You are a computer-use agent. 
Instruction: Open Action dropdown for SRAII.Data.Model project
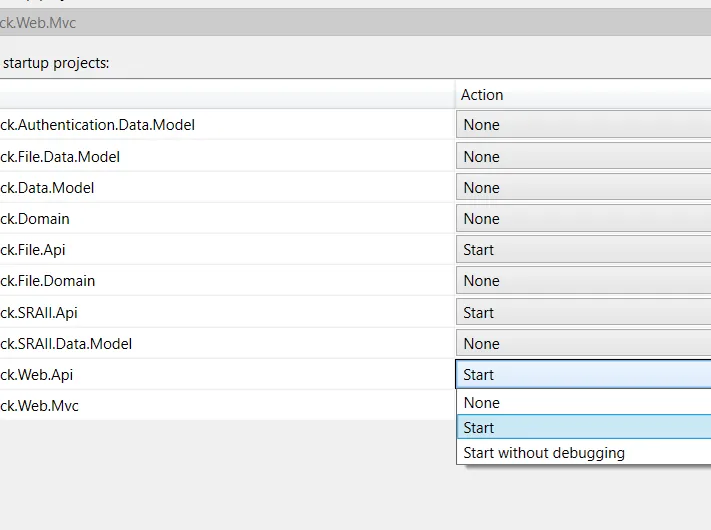[583, 343]
